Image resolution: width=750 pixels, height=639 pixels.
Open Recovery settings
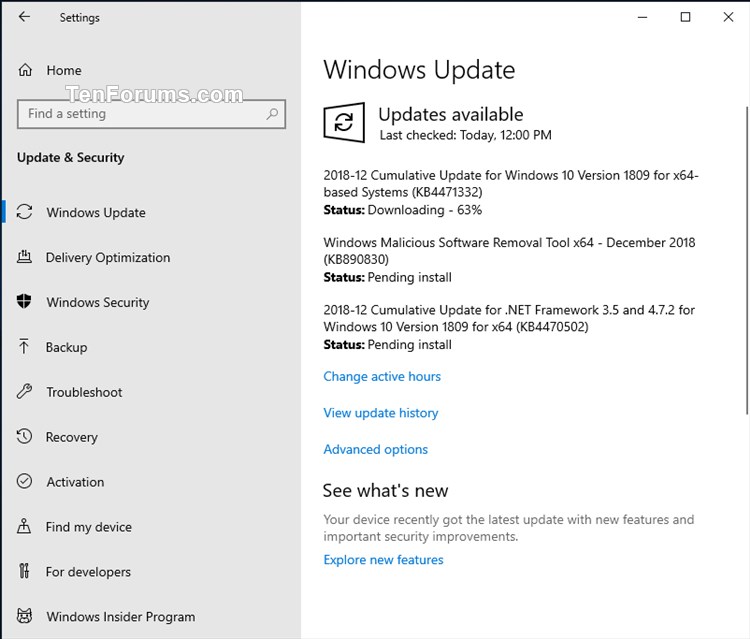point(72,437)
